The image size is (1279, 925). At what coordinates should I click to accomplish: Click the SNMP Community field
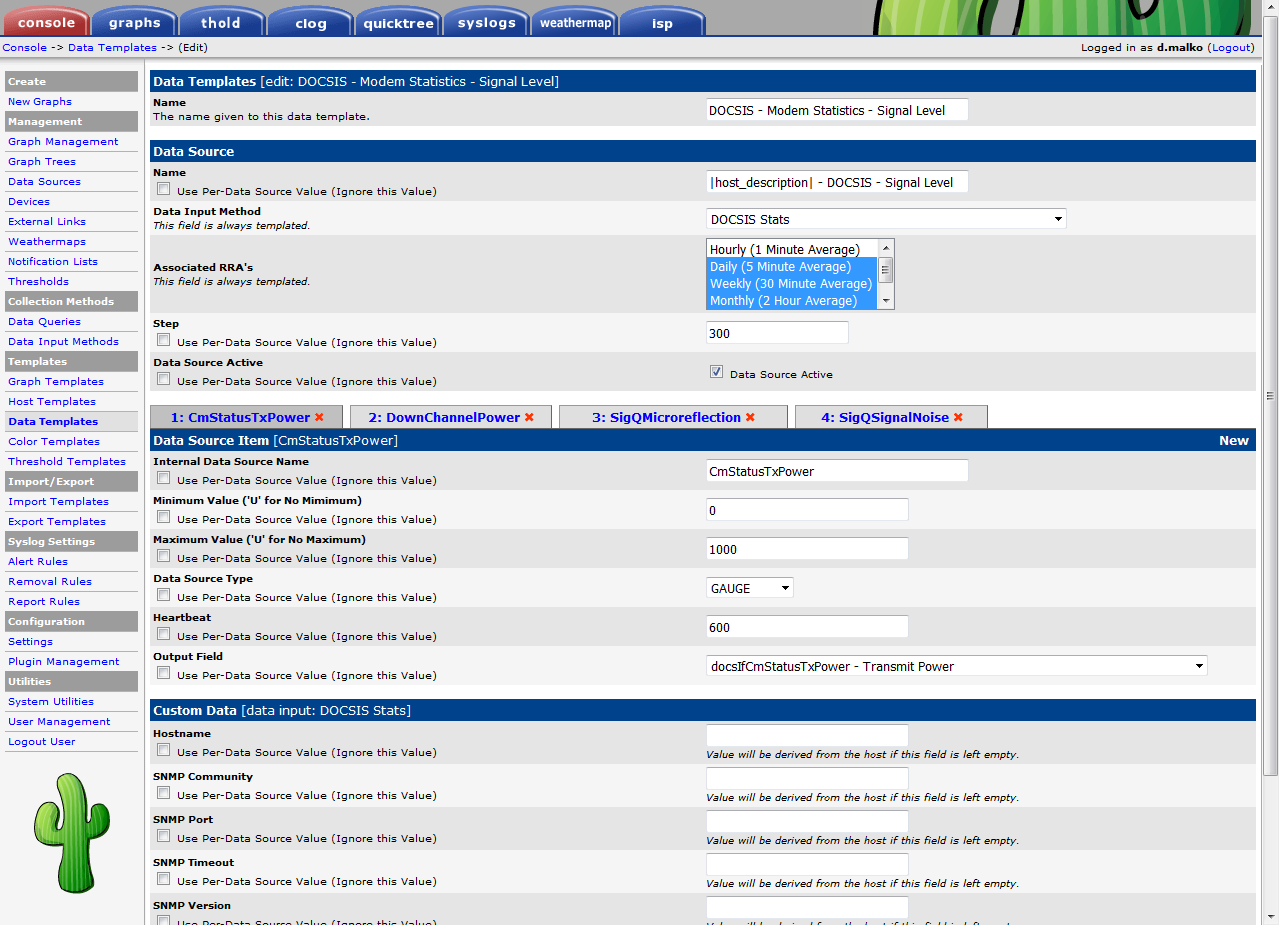807,779
